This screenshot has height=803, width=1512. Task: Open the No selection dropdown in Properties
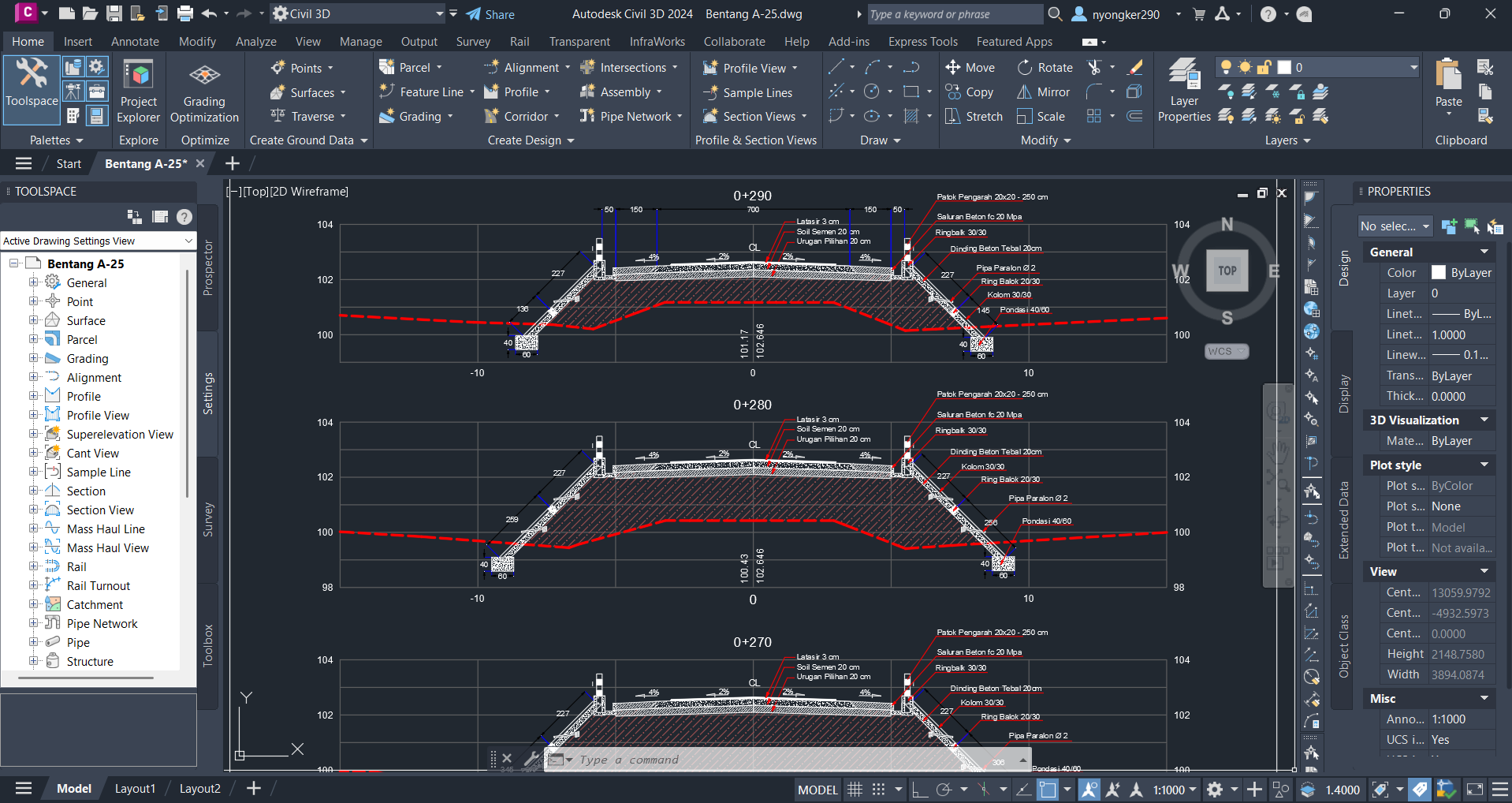coord(1394,226)
